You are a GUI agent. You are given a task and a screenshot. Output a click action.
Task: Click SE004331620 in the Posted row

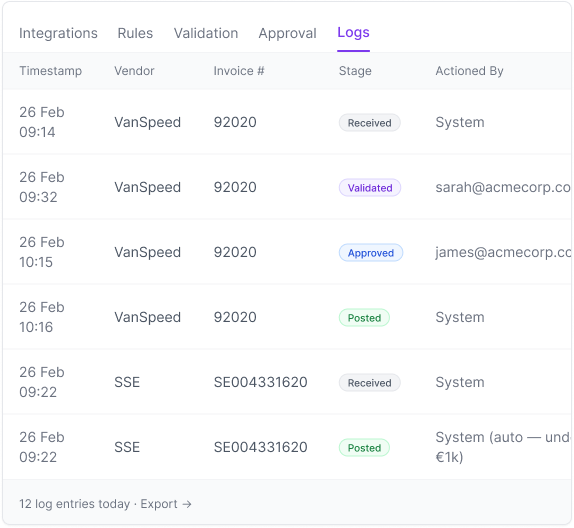point(260,447)
